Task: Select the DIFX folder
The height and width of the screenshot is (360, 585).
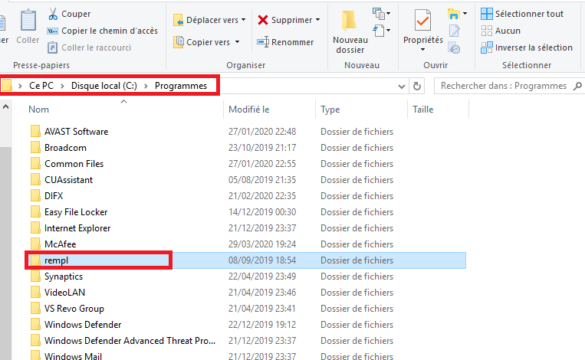Action: pos(54,196)
